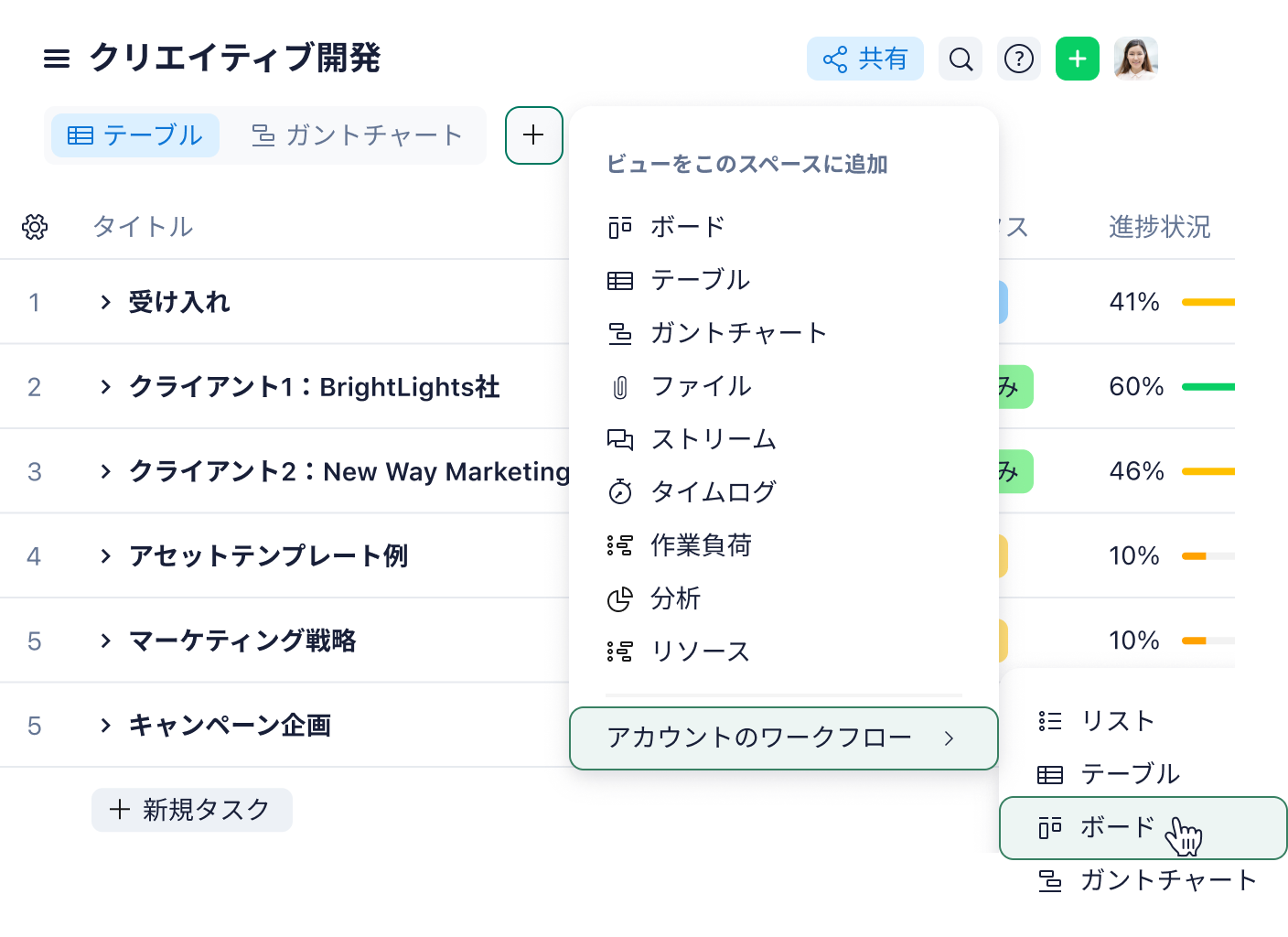Viewport: 1288px width, 937px height.
Task: Switch to the ガントチャート tab
Action: click(x=355, y=135)
